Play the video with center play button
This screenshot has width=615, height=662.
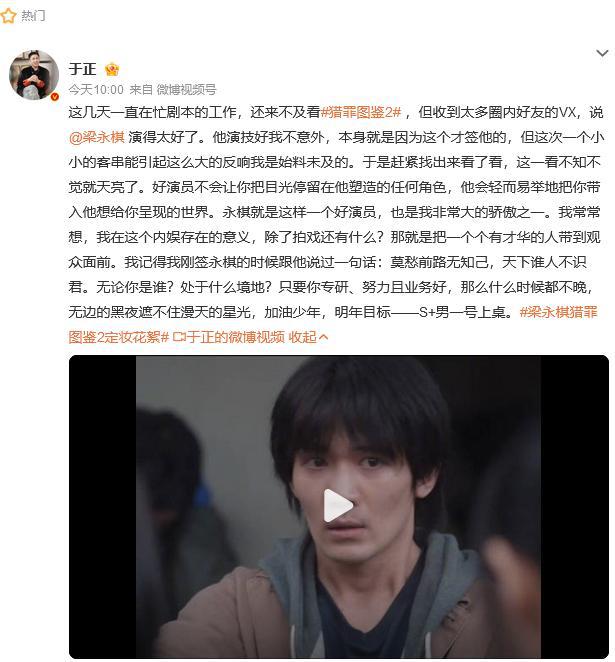[338, 505]
